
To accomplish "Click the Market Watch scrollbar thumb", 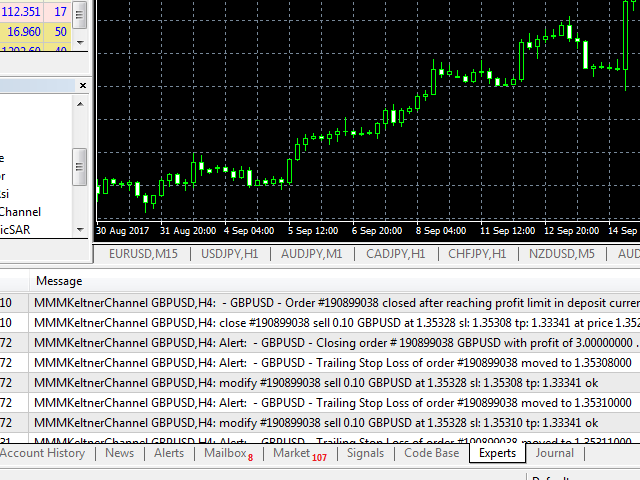I will pyautogui.click(x=80, y=15).
